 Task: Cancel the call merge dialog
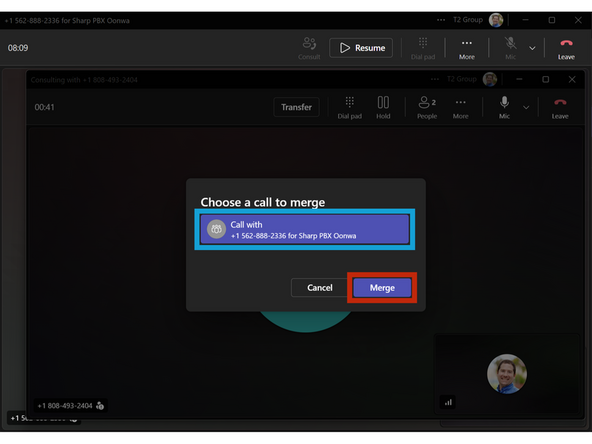pyautogui.click(x=319, y=288)
